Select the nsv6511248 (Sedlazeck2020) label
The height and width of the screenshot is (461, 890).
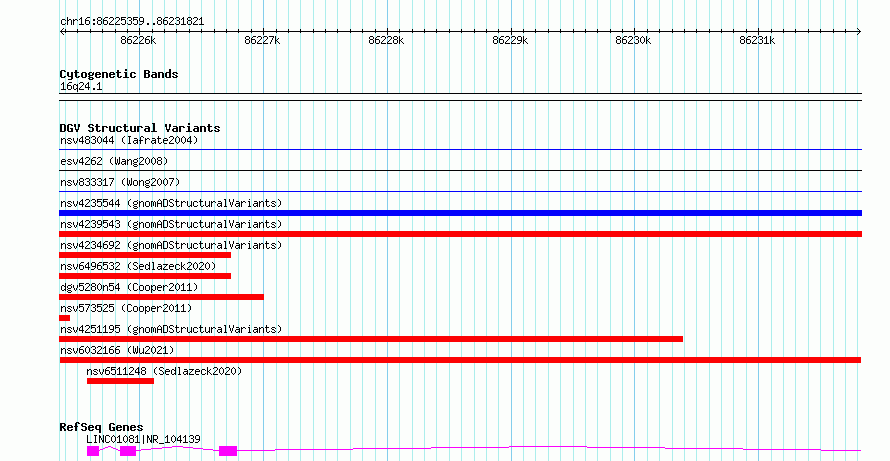point(164,371)
